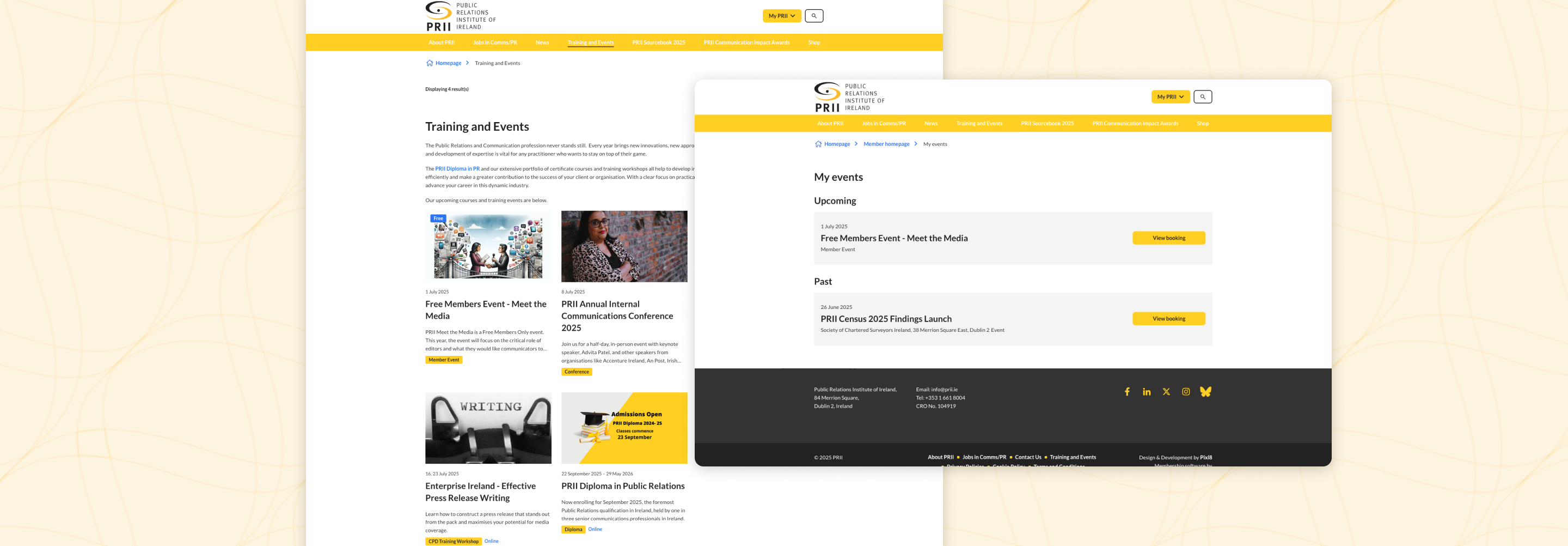
Task: Click the Meet the Media event thumbnail image
Action: coord(488,246)
